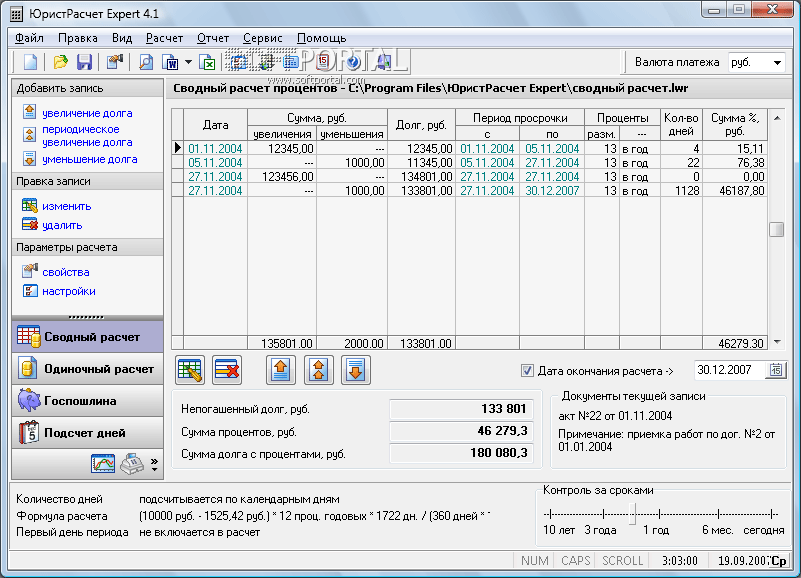Click table vertical scrollbar thumb
This screenshot has height=578, width=801.
[x=776, y=229]
